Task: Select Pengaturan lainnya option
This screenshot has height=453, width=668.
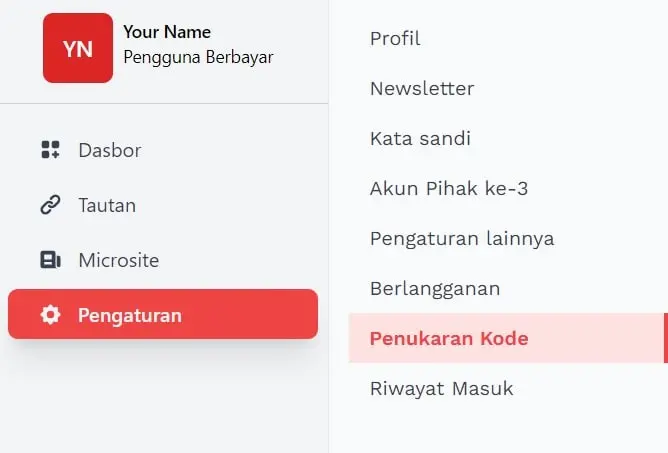Action: click(x=461, y=239)
